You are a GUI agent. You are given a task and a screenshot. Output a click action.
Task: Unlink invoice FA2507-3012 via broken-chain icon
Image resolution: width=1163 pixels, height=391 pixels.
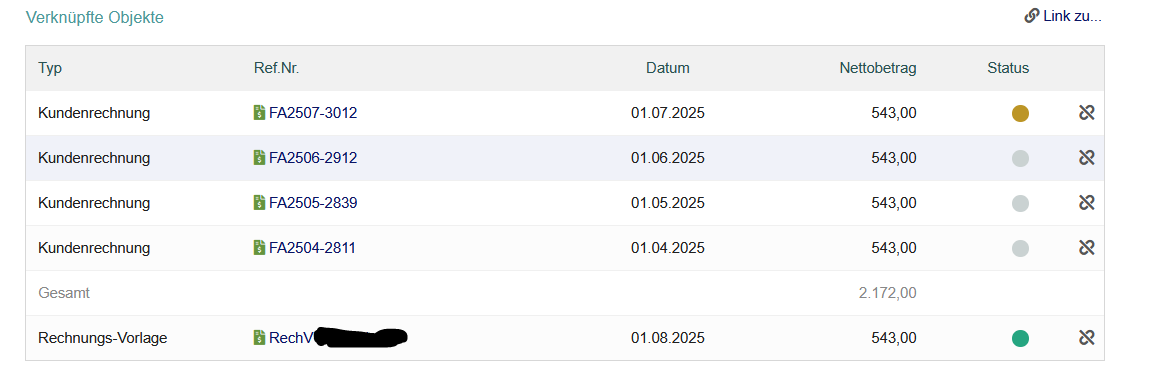(x=1087, y=113)
